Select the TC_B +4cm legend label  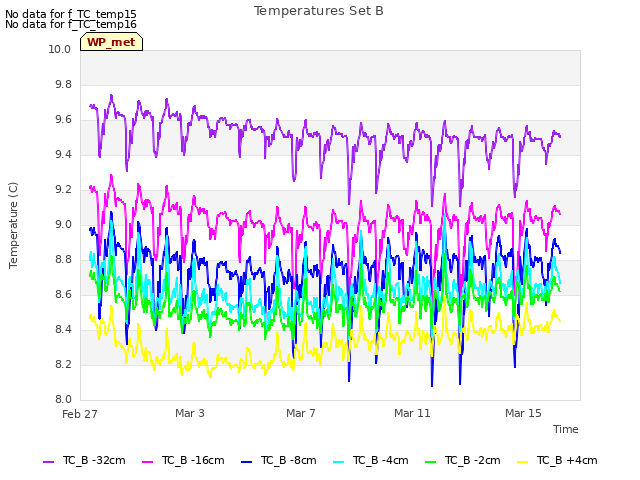[x=567, y=460]
